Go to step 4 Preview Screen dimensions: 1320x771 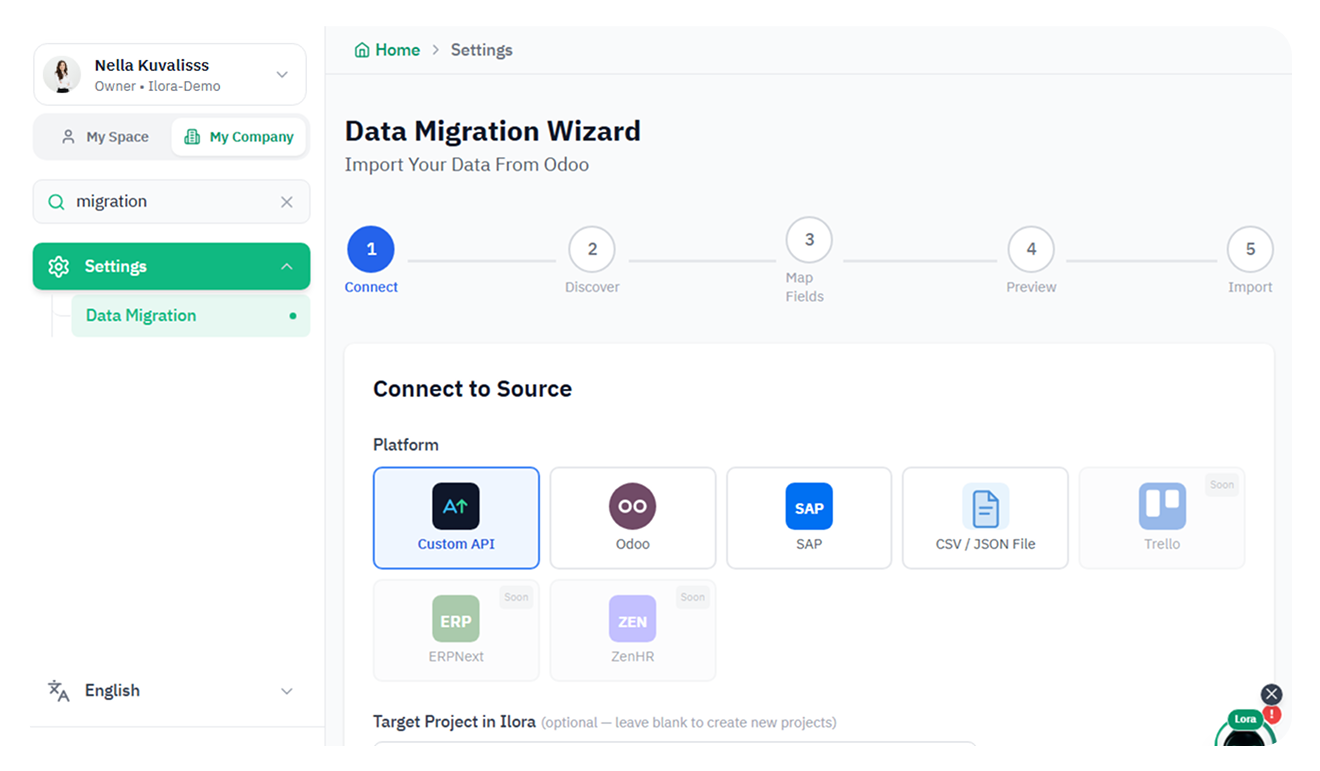1031,249
